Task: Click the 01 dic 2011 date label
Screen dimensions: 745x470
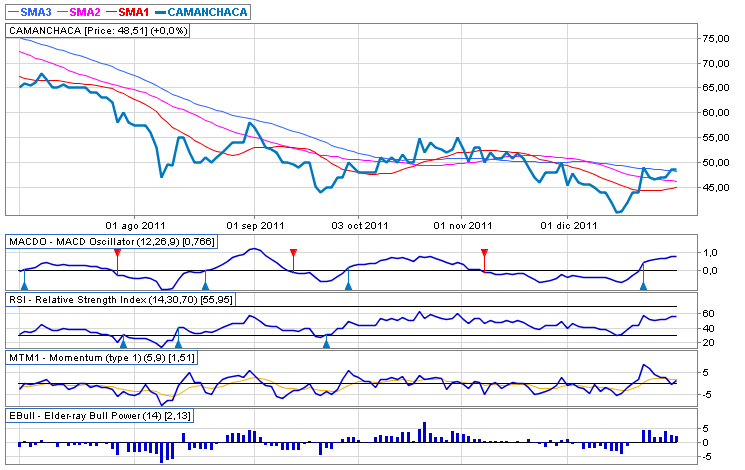Action: pos(569,225)
